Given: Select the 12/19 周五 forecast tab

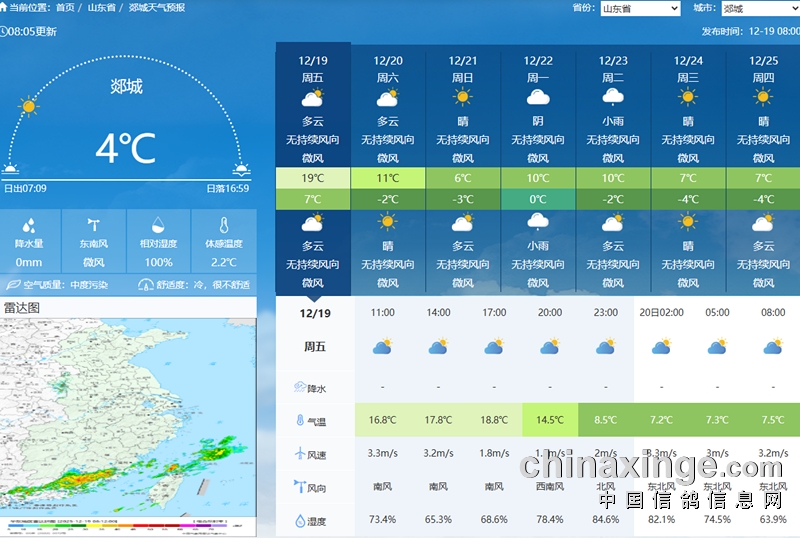Looking at the screenshot, I should tap(313, 68).
